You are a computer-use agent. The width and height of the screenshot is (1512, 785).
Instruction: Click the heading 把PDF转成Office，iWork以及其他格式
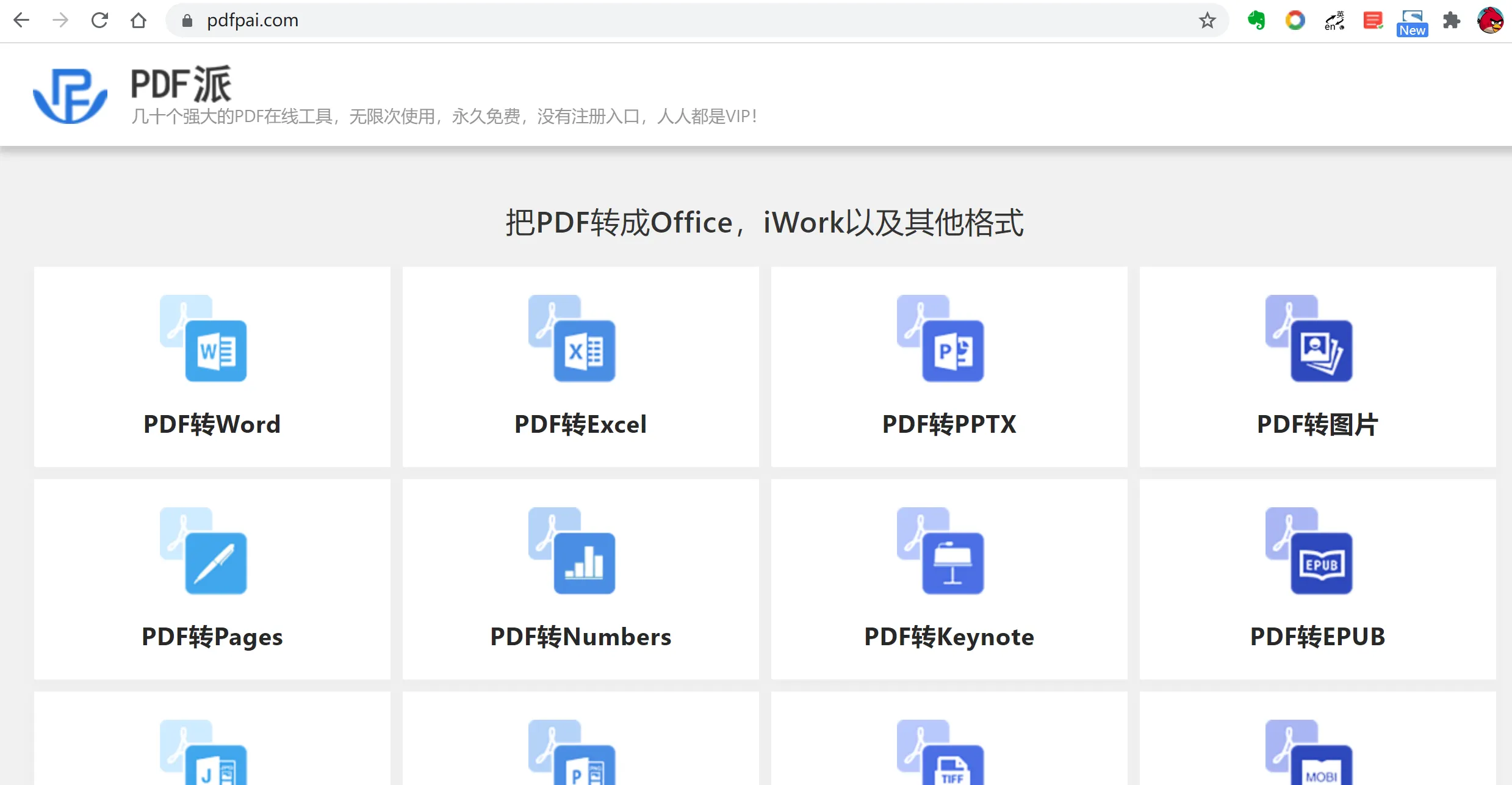point(765,222)
